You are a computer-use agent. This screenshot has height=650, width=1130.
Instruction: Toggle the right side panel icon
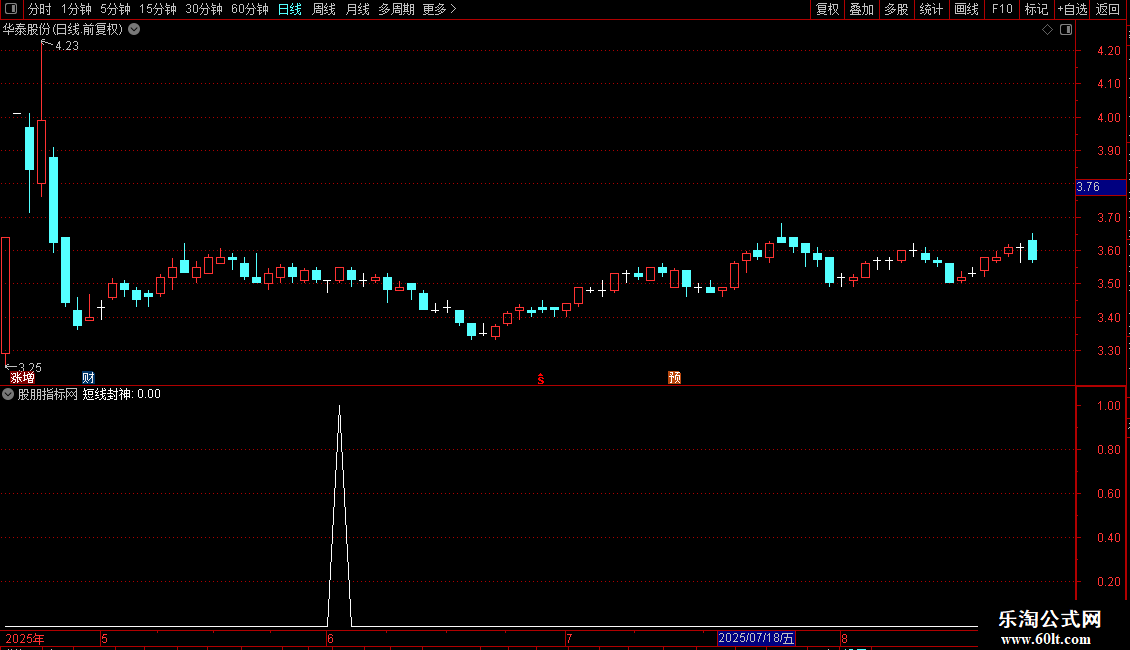click(x=1066, y=30)
